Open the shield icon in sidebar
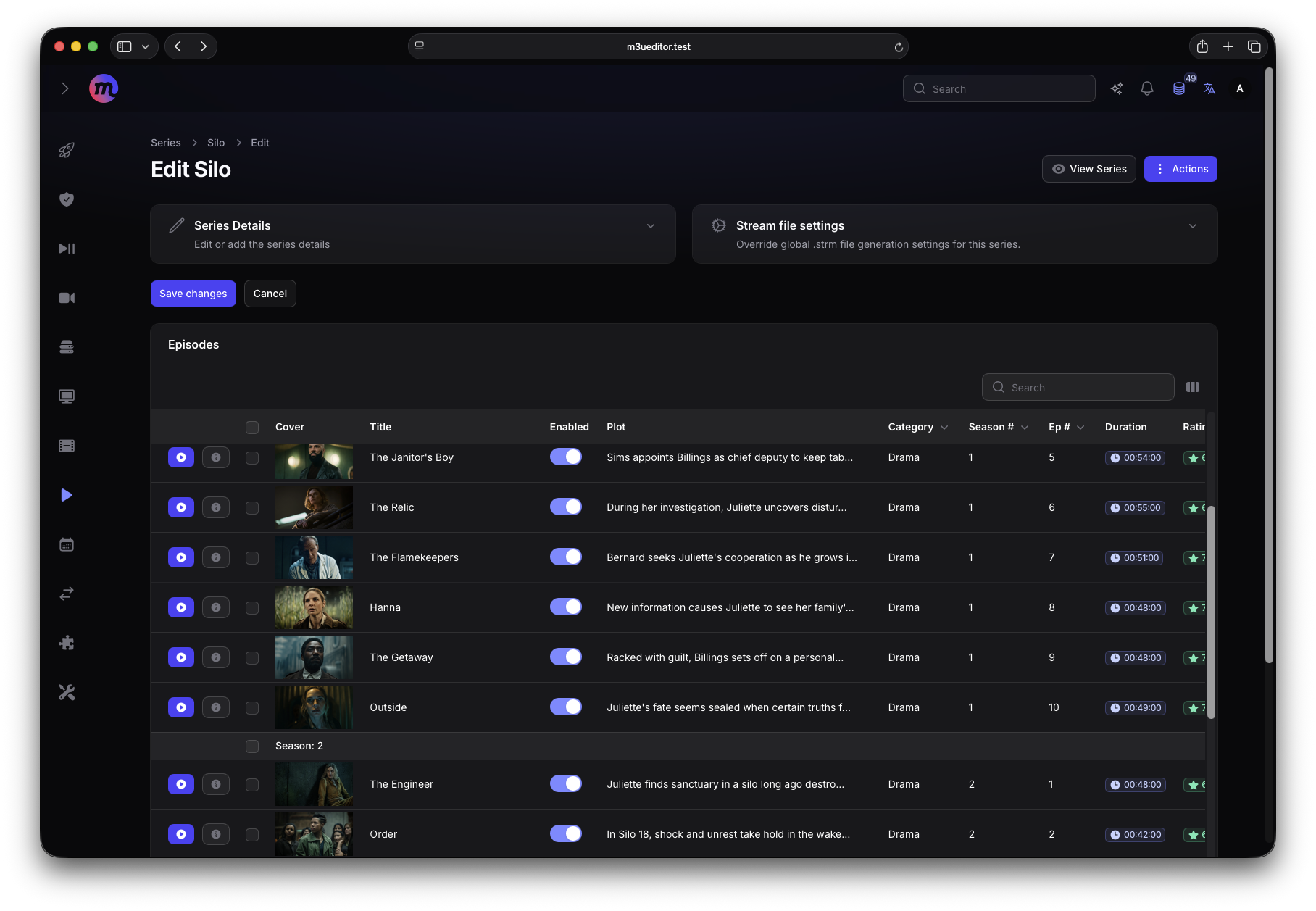This screenshot has height=911, width=1316. (67, 199)
